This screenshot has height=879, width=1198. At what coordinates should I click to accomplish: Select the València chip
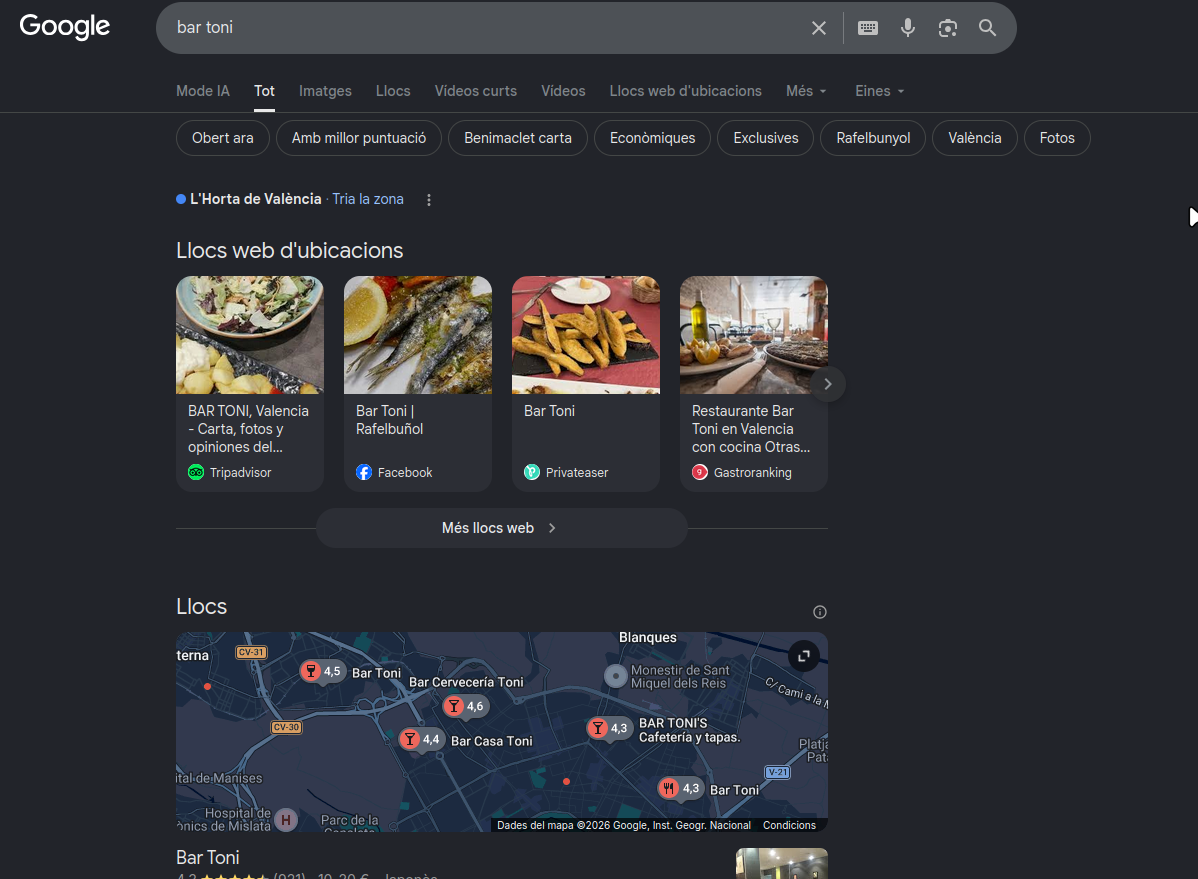click(975, 138)
